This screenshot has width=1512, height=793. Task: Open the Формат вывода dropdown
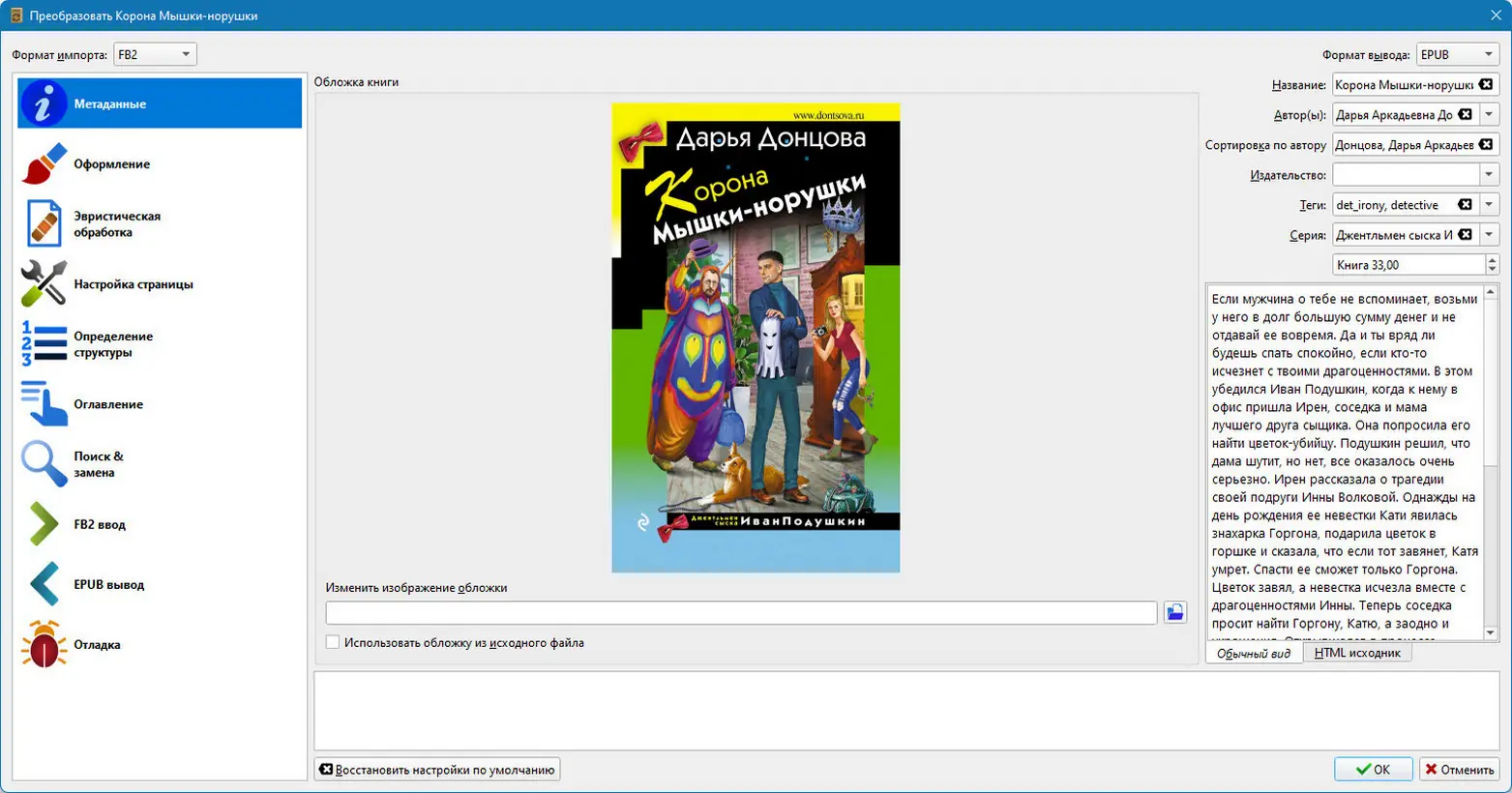coord(1458,55)
